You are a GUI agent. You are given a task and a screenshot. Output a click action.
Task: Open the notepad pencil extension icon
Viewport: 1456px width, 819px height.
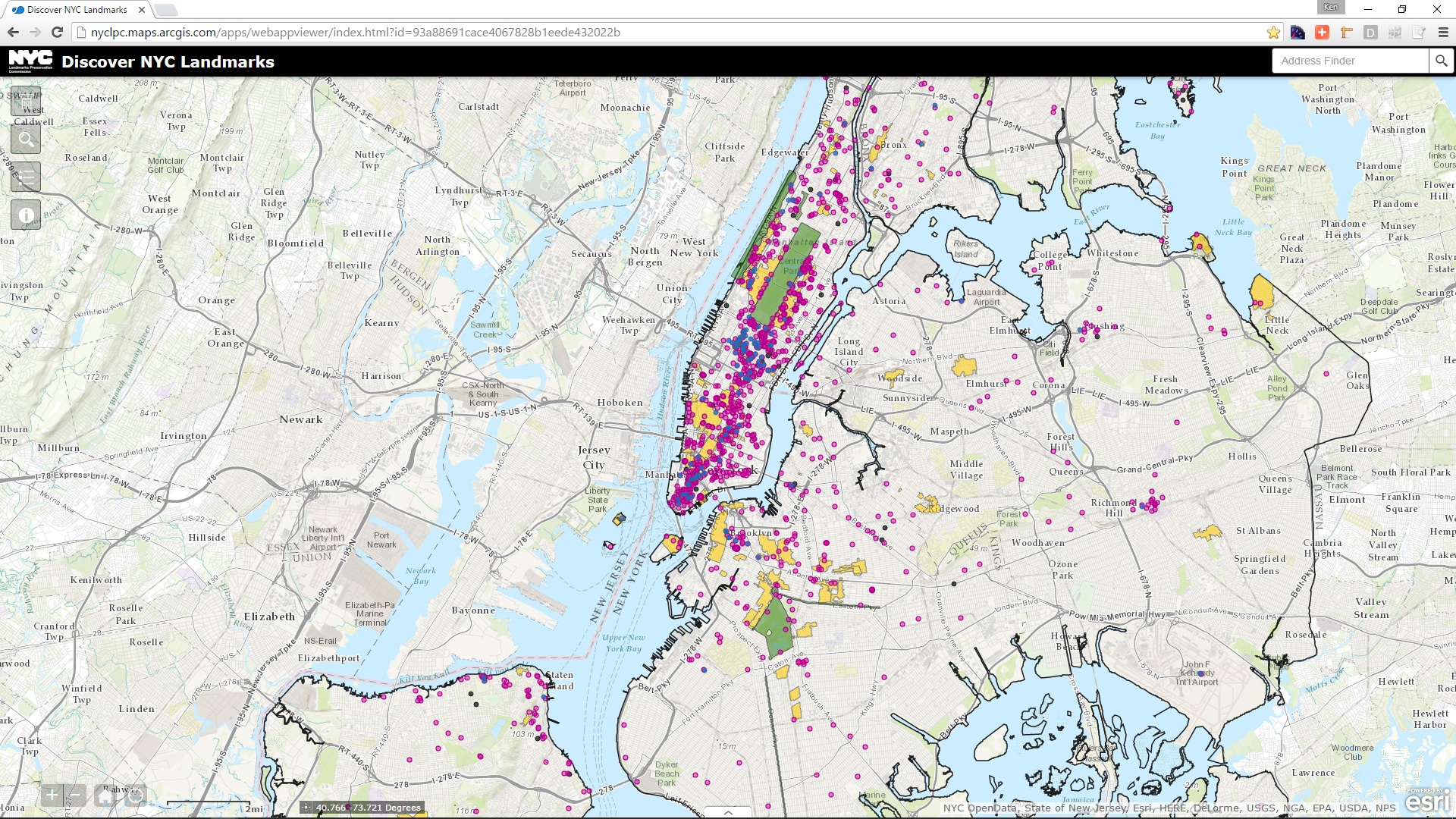pyautogui.click(x=1419, y=32)
